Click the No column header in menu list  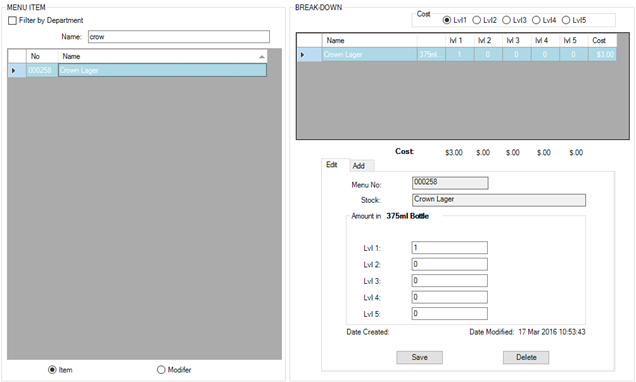pyautogui.click(x=42, y=56)
